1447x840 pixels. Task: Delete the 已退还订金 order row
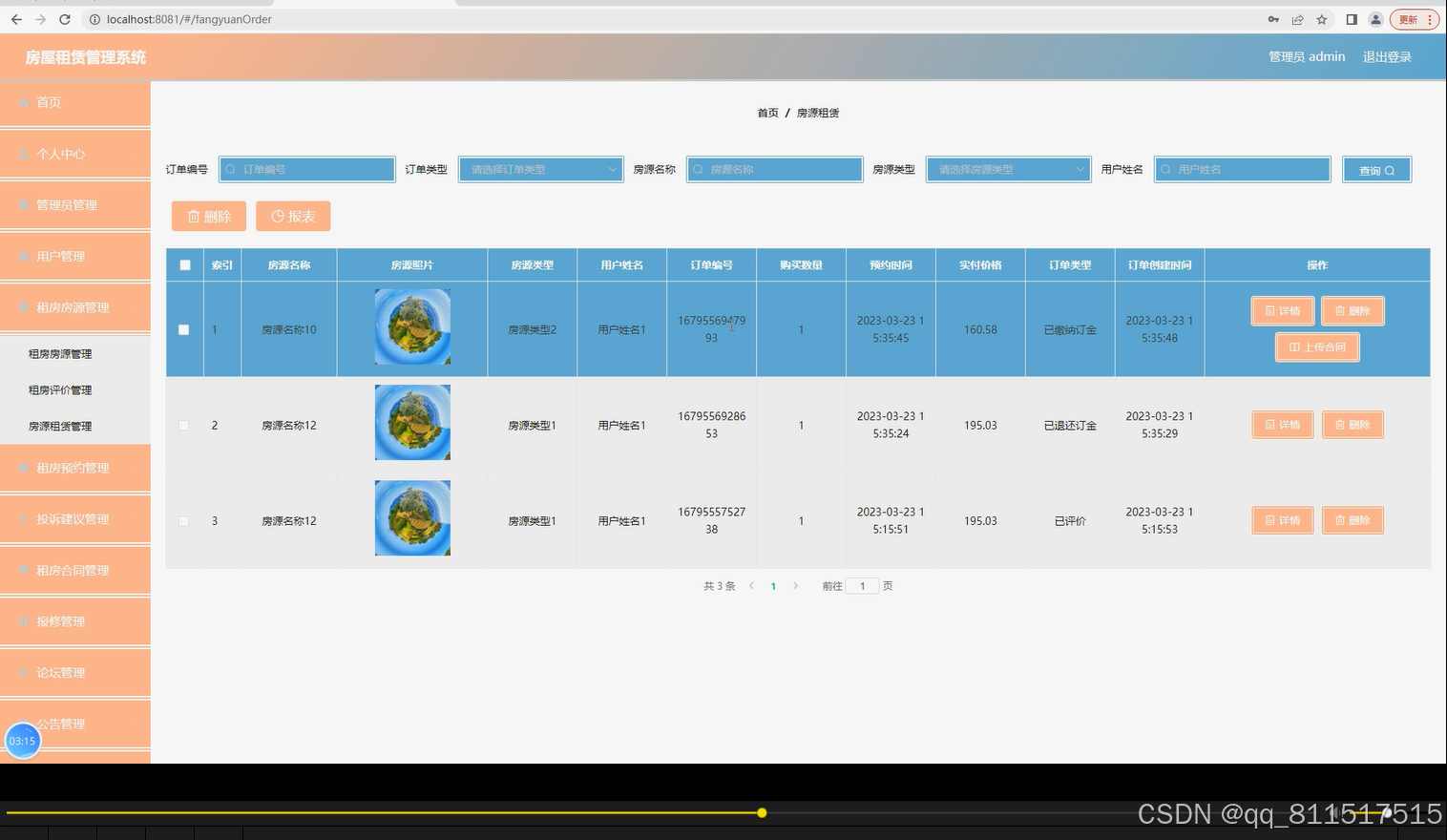point(1353,425)
